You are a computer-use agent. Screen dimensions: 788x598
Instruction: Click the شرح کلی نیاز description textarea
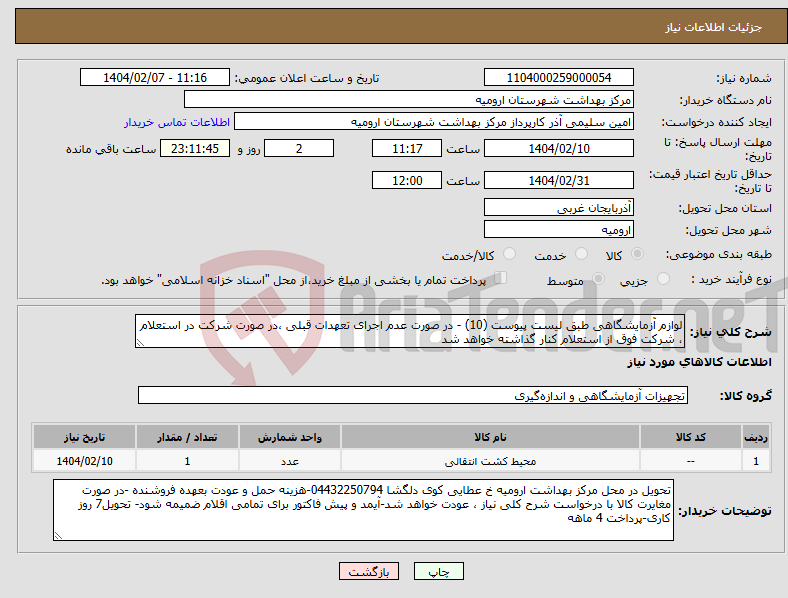[x=410, y=331]
